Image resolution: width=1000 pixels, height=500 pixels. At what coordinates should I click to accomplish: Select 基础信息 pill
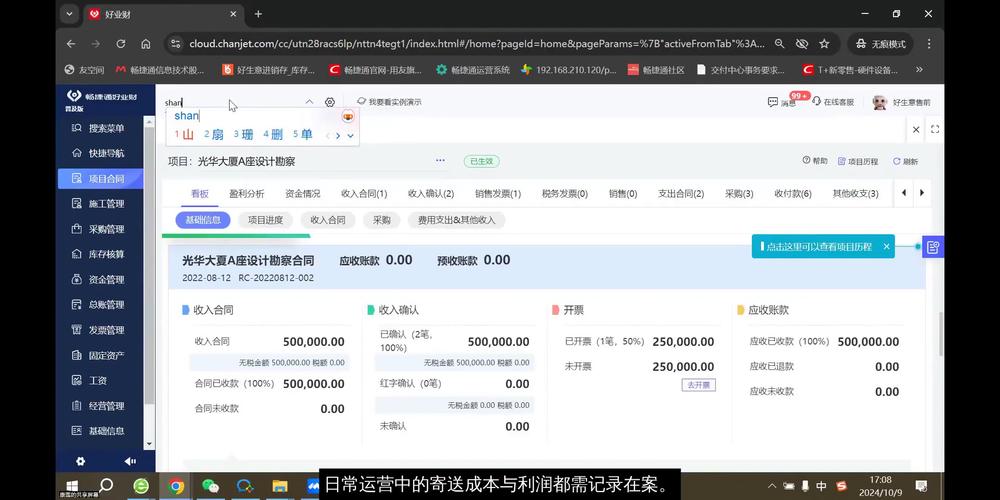(x=203, y=220)
